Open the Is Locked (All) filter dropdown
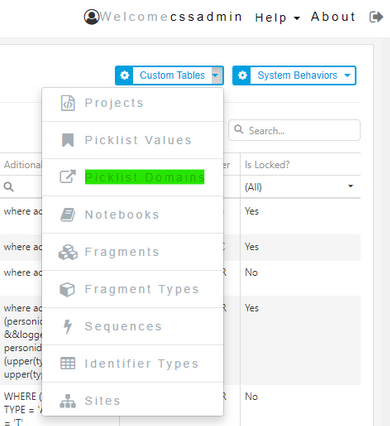Viewport: 390px width, 426px height. 350,186
